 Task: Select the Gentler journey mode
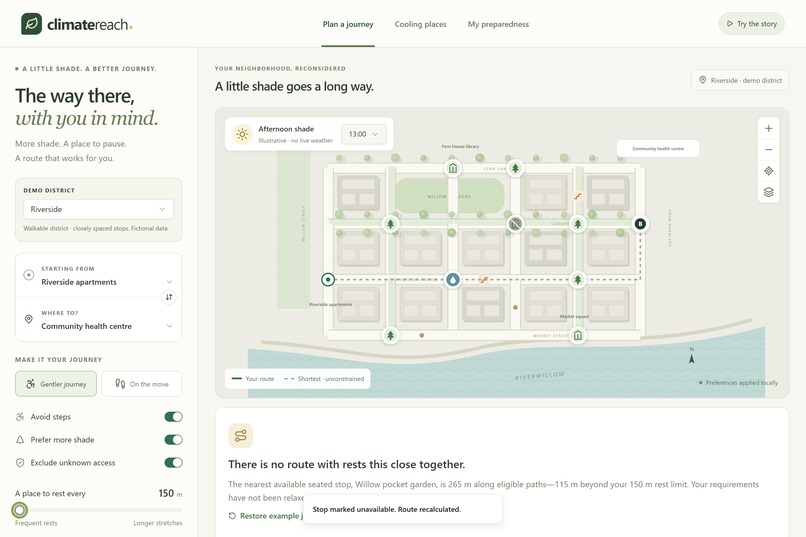tap(56, 384)
